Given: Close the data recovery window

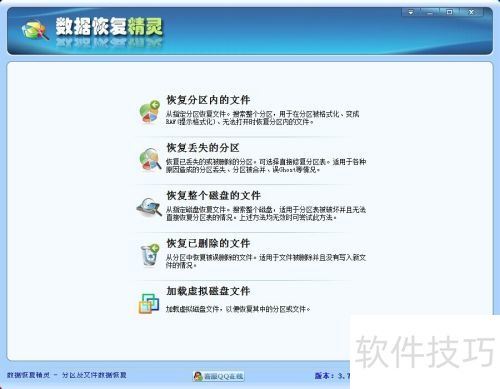Looking at the screenshot, I should coord(471,12).
